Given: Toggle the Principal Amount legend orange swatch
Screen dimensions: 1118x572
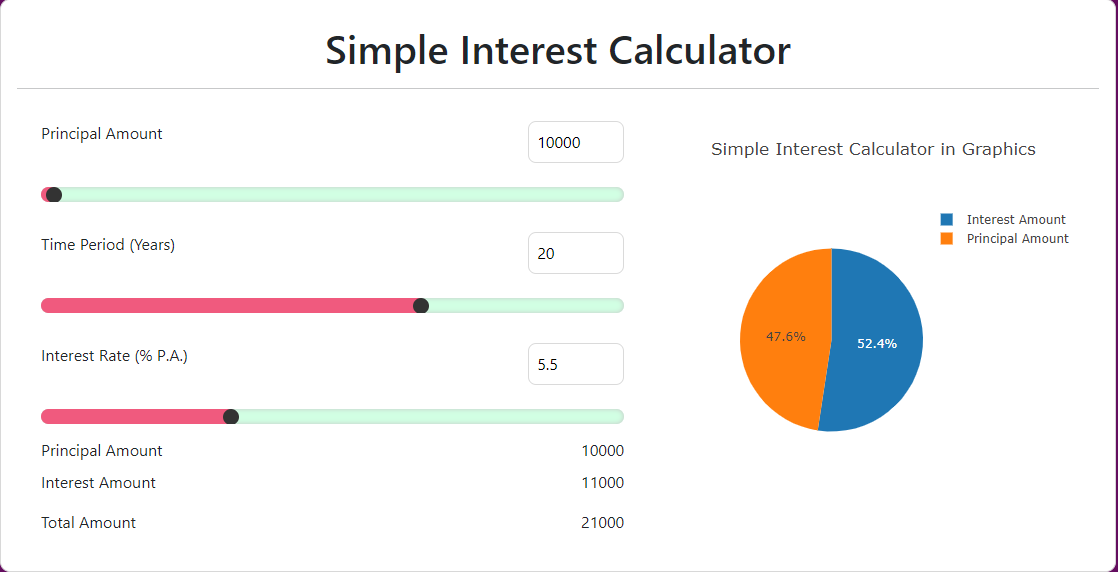Looking at the screenshot, I should pos(946,239).
